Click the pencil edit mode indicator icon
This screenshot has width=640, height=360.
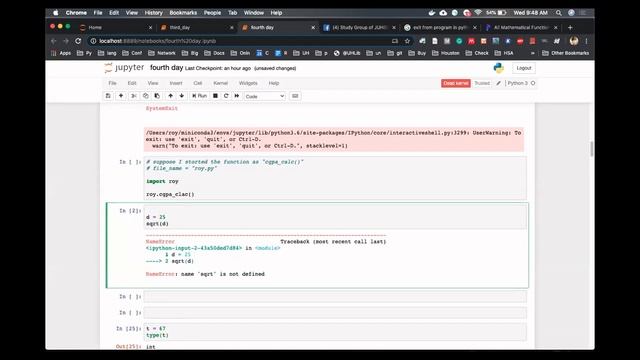[498, 83]
